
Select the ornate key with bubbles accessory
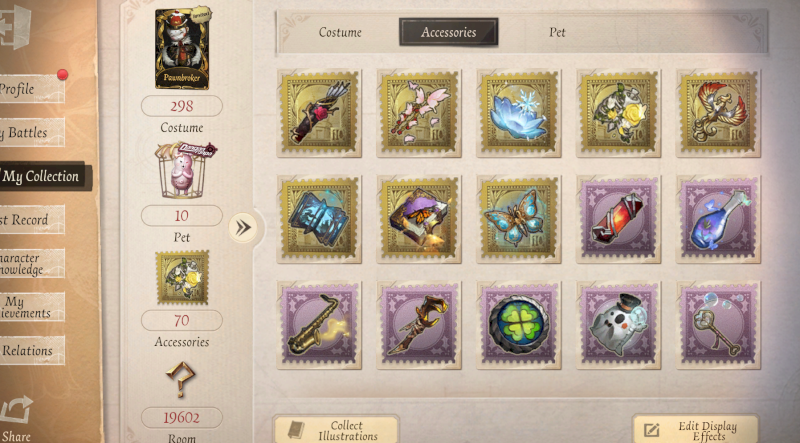tap(718, 325)
